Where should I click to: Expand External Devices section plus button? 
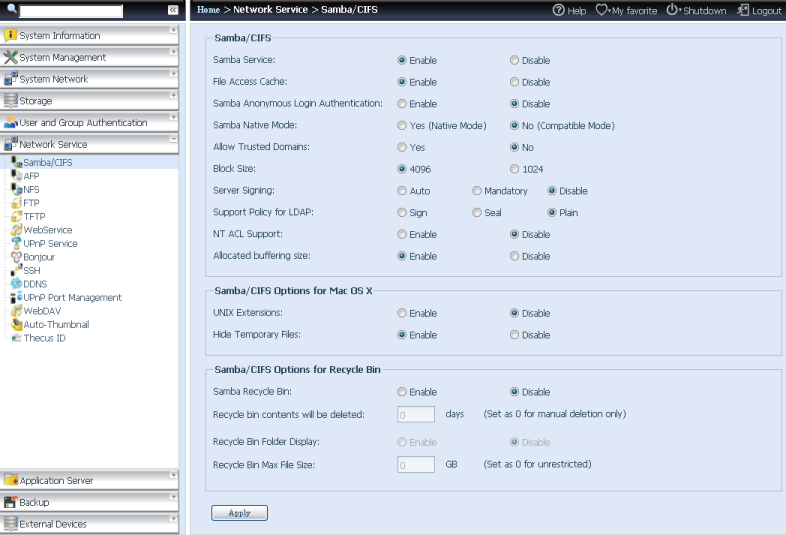[x=173, y=518]
